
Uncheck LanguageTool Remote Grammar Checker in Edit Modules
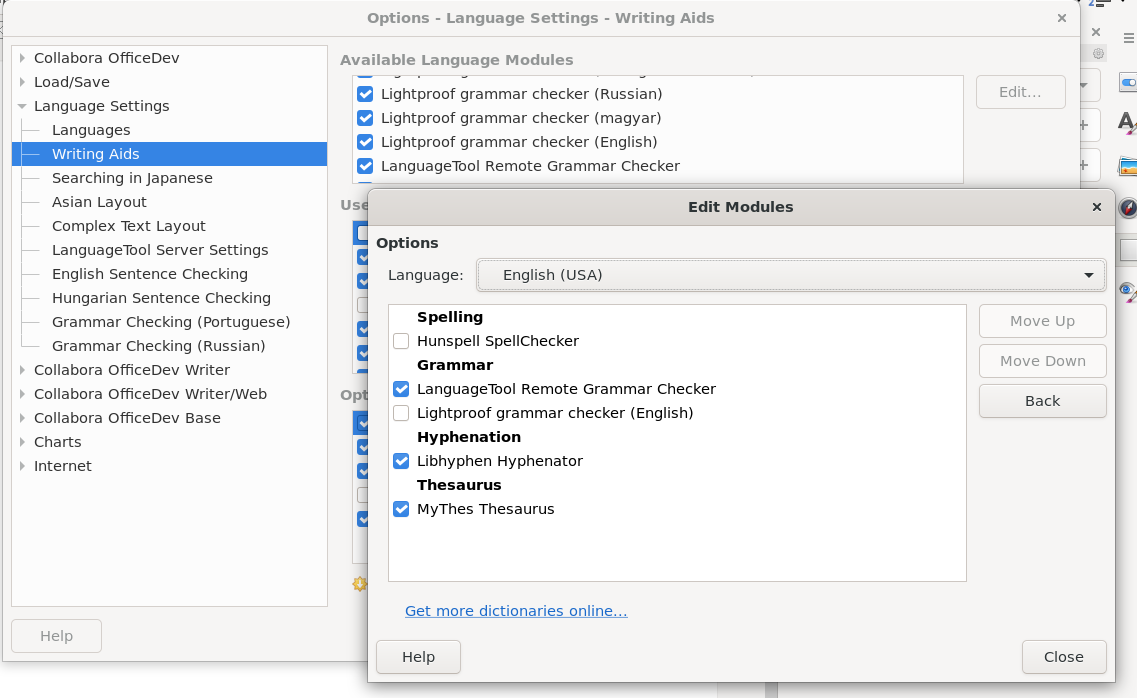tap(401, 389)
